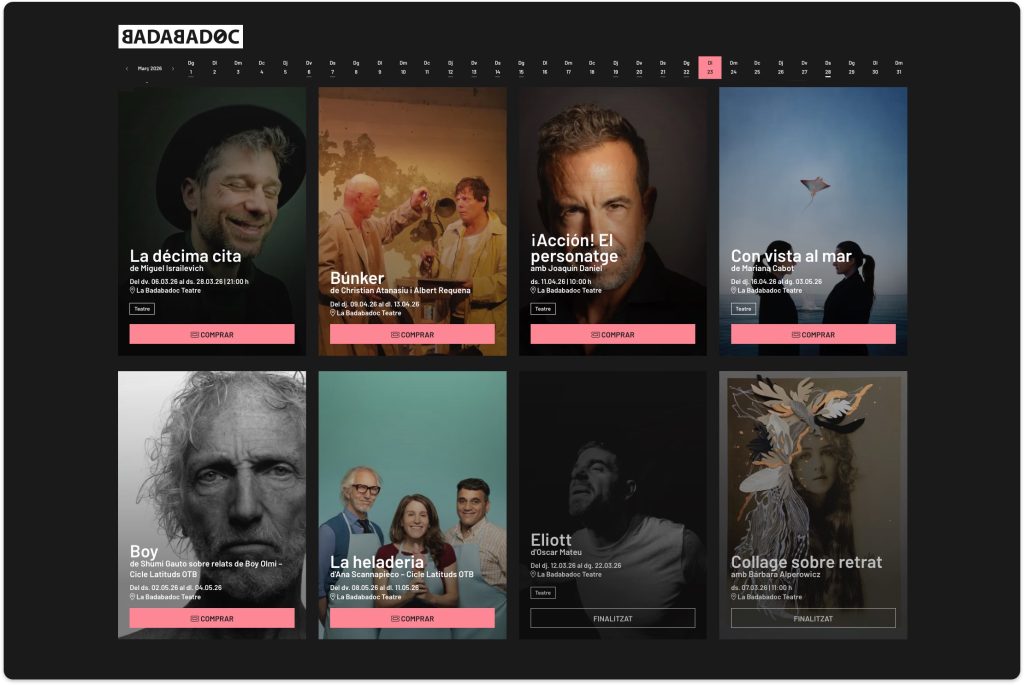Buy tickets for La décima cita
The height and width of the screenshot is (685, 1024).
[x=212, y=334]
